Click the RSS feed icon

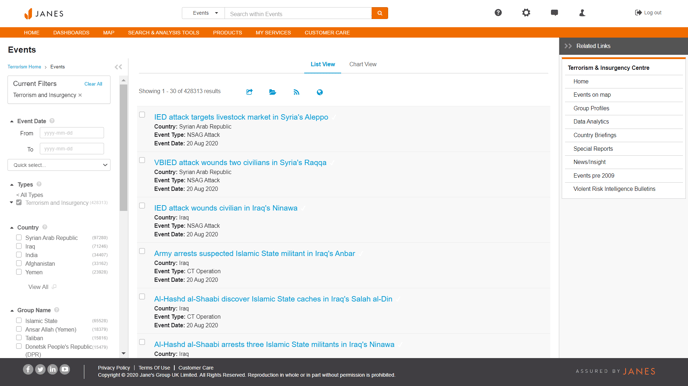pos(296,92)
